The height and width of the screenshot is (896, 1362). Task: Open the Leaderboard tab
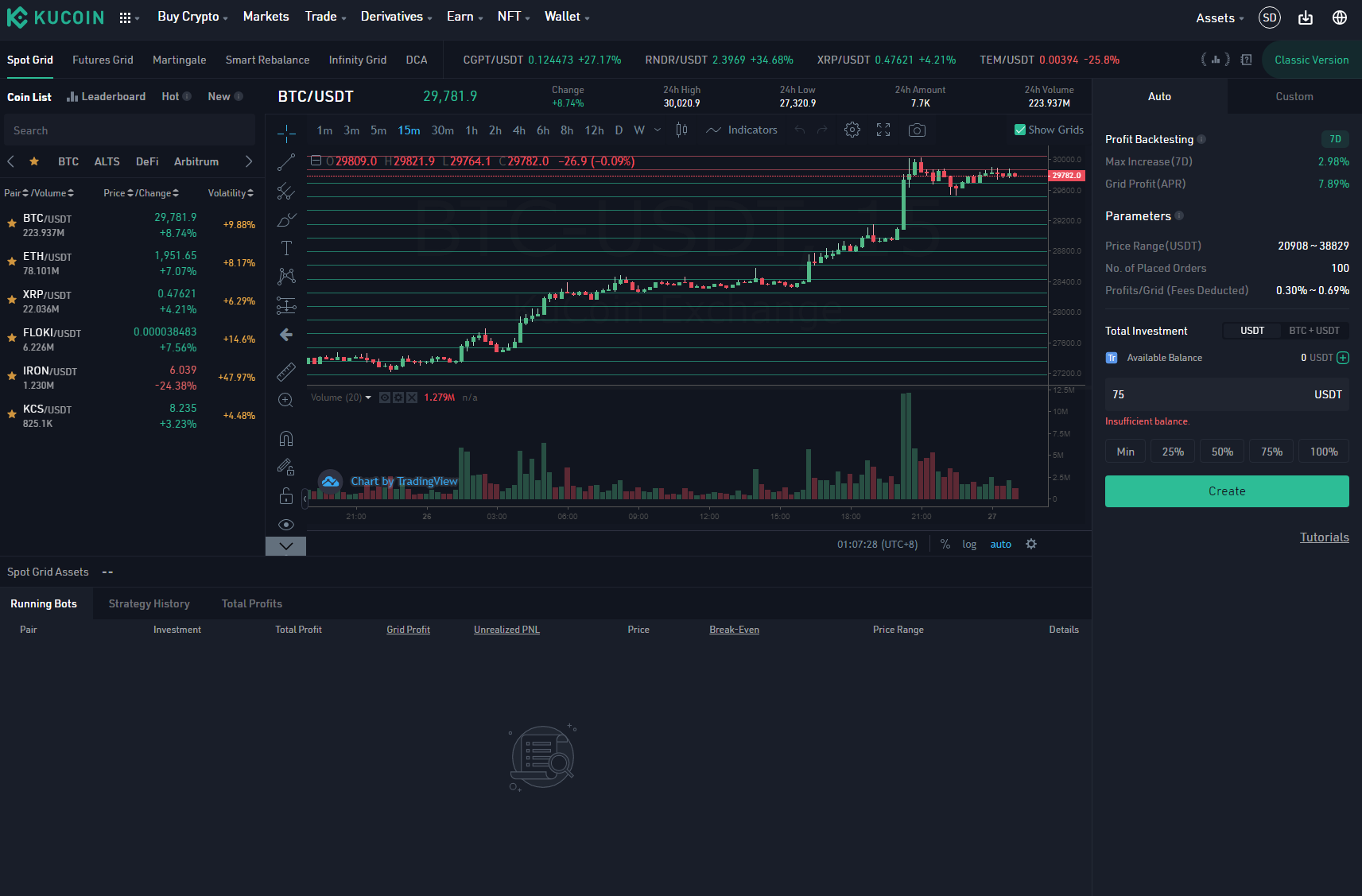pyautogui.click(x=106, y=96)
